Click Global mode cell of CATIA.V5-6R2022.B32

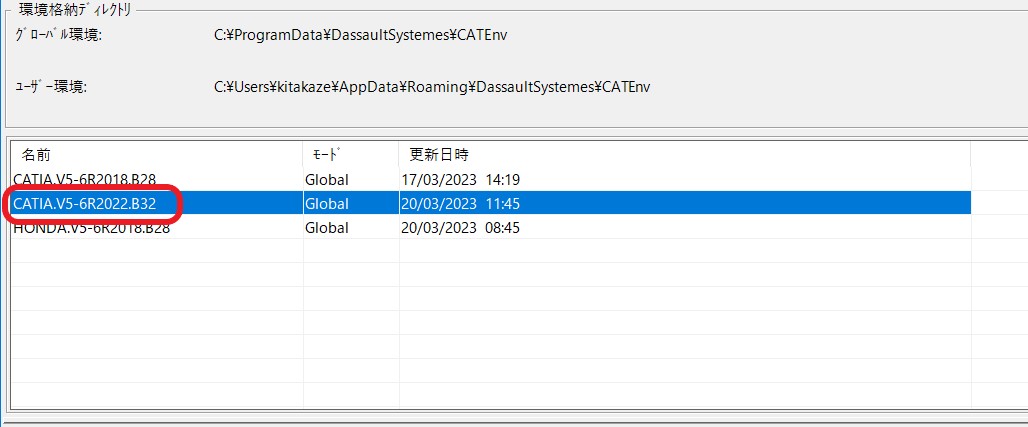[x=327, y=204]
